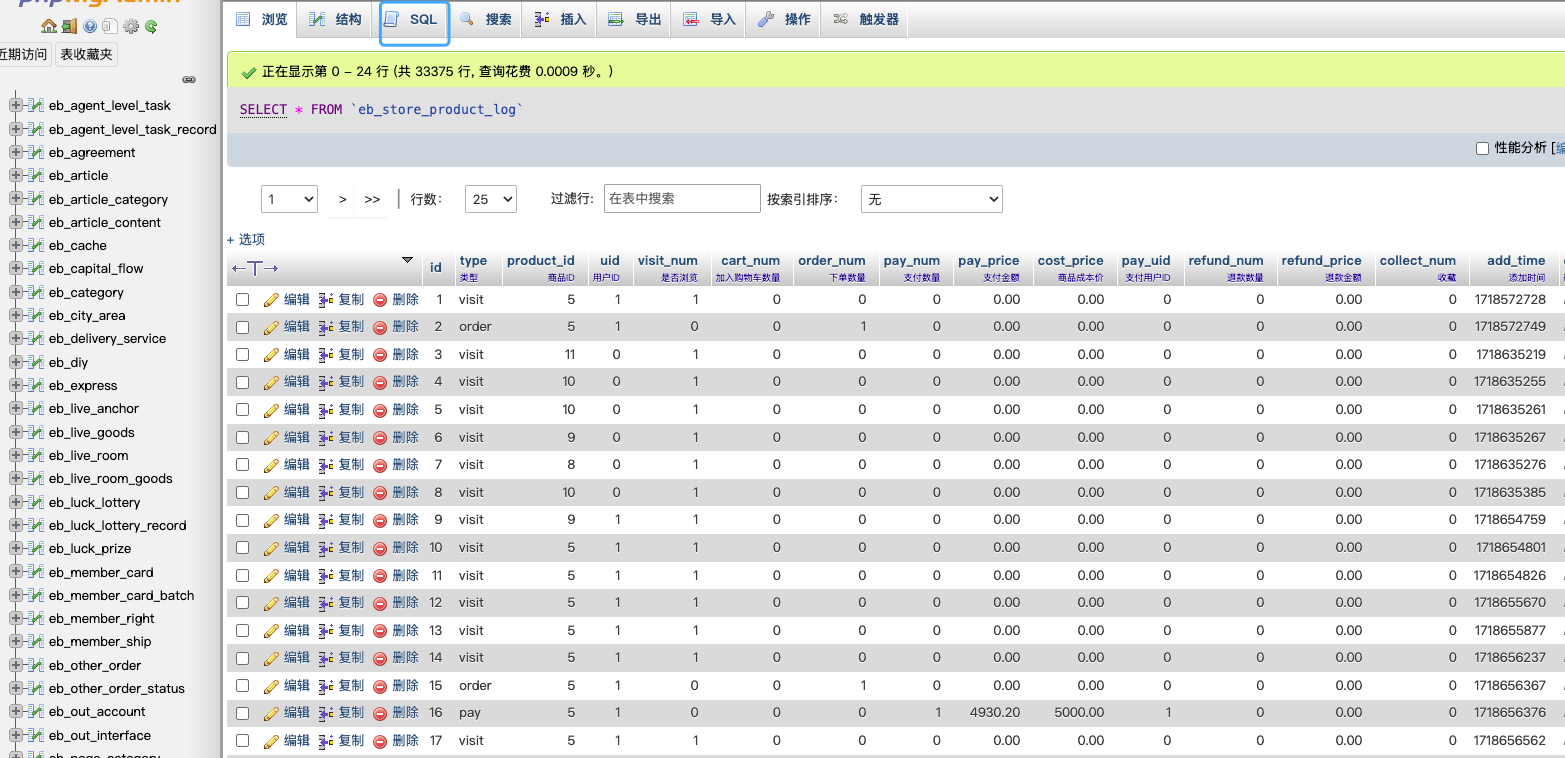1565x758 pixels.
Task: Select checkbox for row id 2
Action: click(x=242, y=327)
